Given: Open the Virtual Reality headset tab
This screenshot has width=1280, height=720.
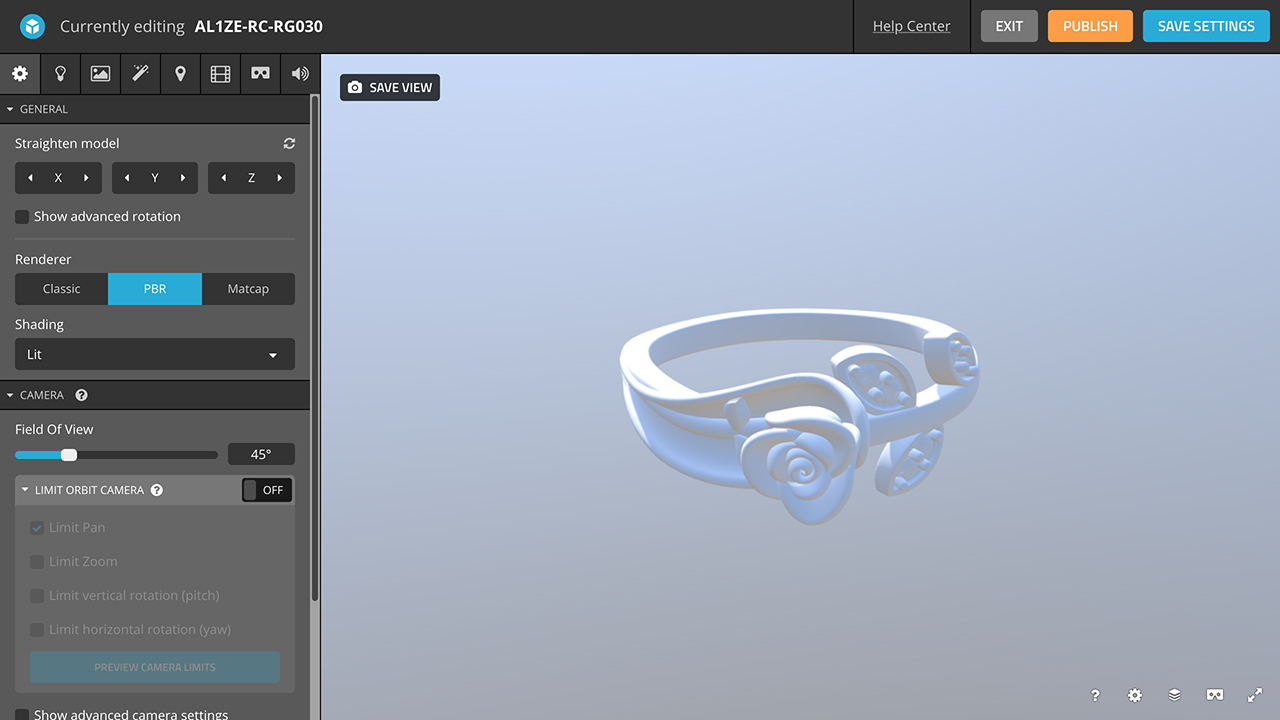Looking at the screenshot, I should [x=260, y=74].
